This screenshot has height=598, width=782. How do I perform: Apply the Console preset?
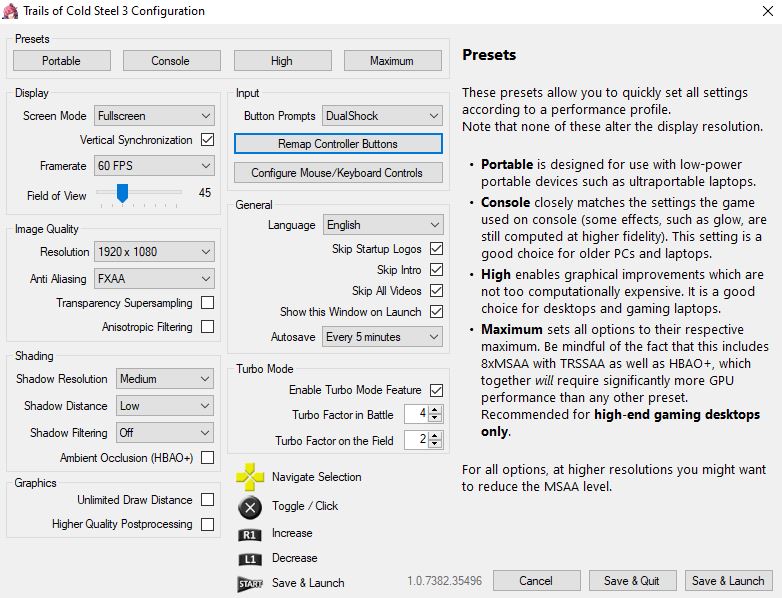(172, 61)
